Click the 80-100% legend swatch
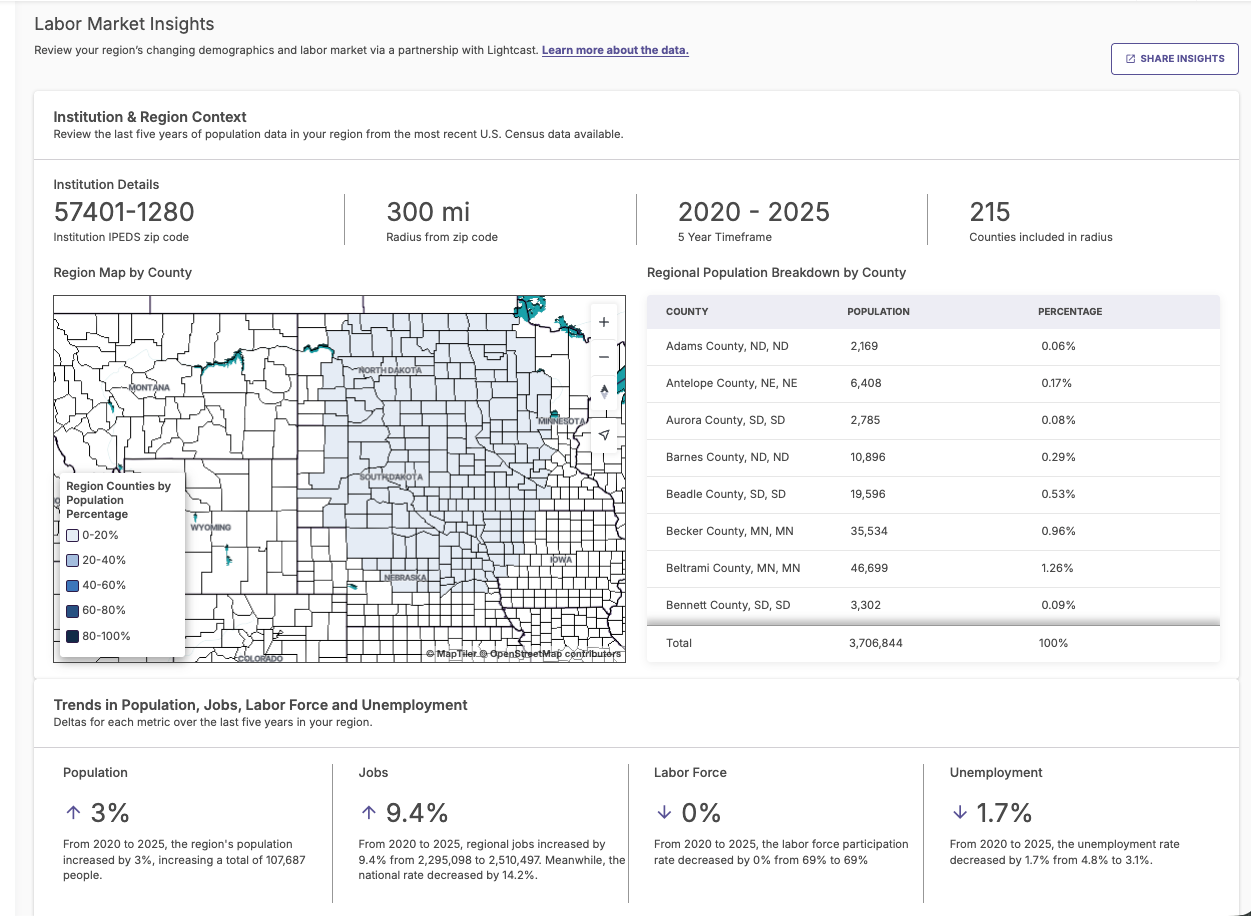 (72, 636)
